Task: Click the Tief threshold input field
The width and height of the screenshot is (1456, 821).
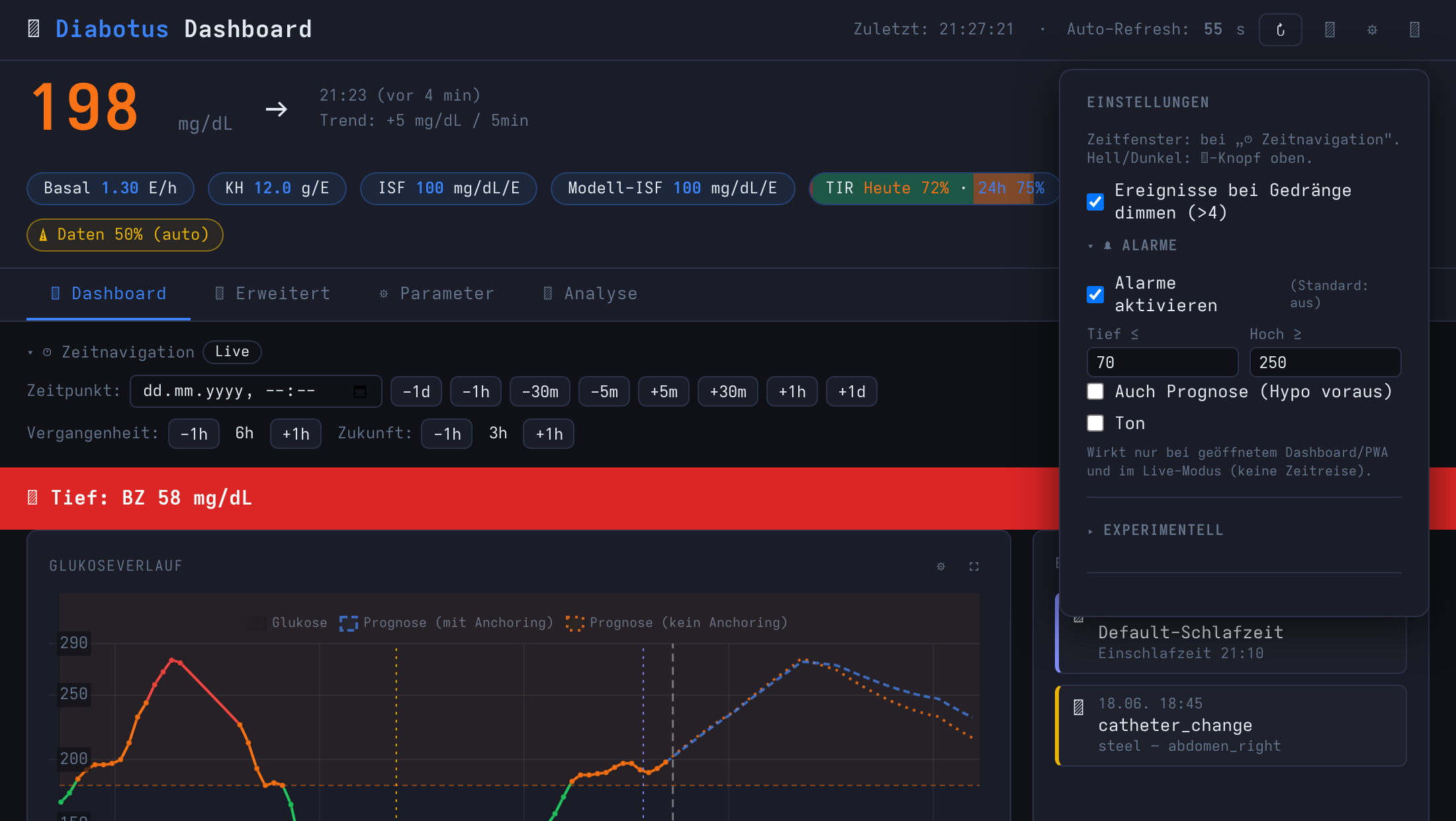Action: coord(1162,362)
